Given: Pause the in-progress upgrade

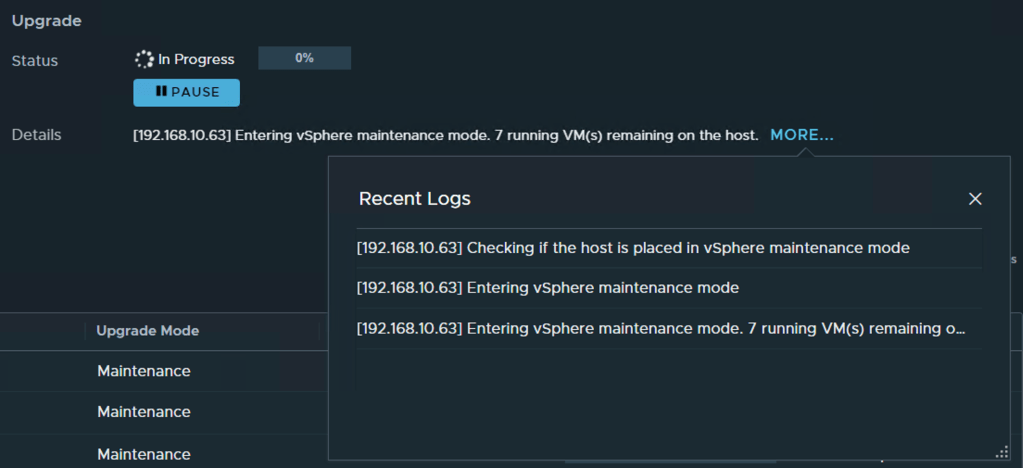Looking at the screenshot, I should coord(186,92).
